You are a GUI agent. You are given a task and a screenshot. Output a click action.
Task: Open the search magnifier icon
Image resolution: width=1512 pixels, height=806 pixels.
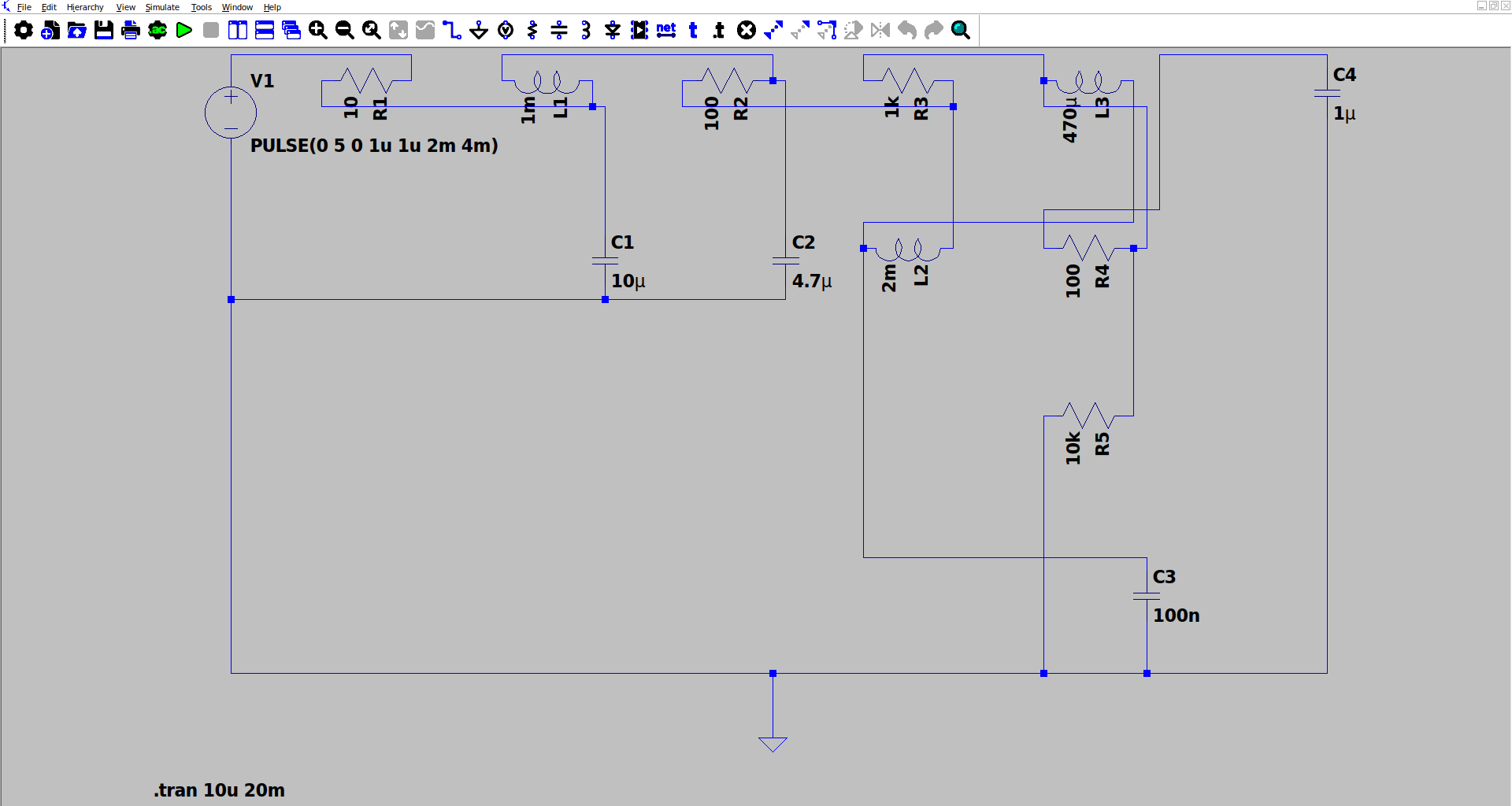[x=961, y=31]
